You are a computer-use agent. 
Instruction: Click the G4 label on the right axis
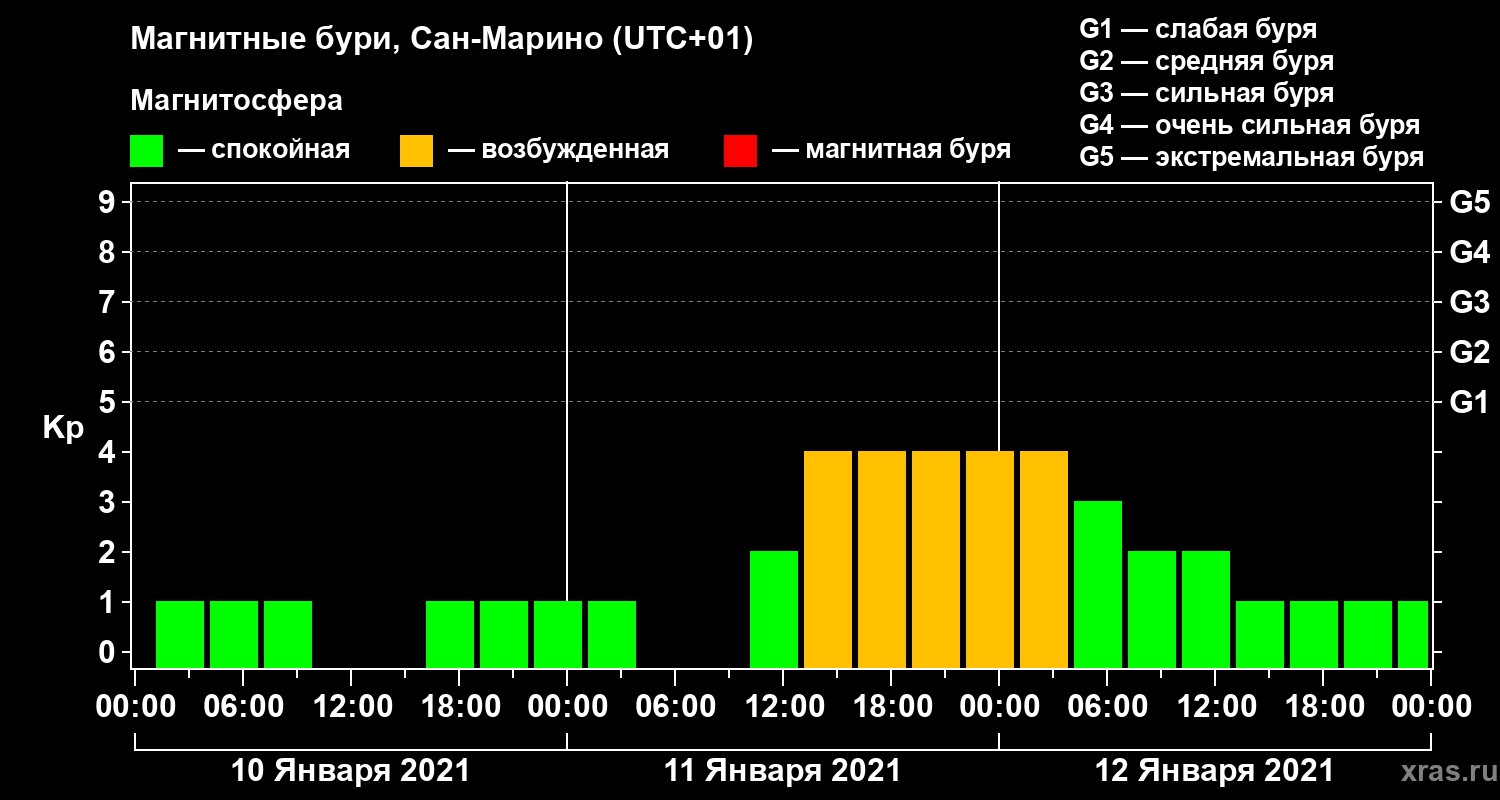[x=1469, y=252]
